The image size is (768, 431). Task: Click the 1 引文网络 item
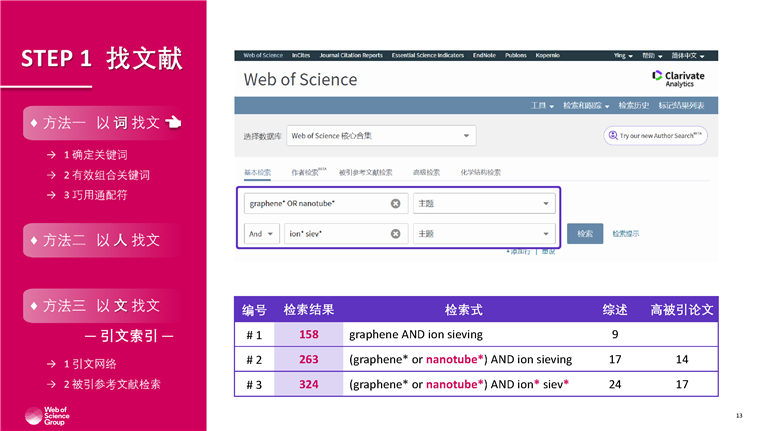pyautogui.click(x=90, y=364)
